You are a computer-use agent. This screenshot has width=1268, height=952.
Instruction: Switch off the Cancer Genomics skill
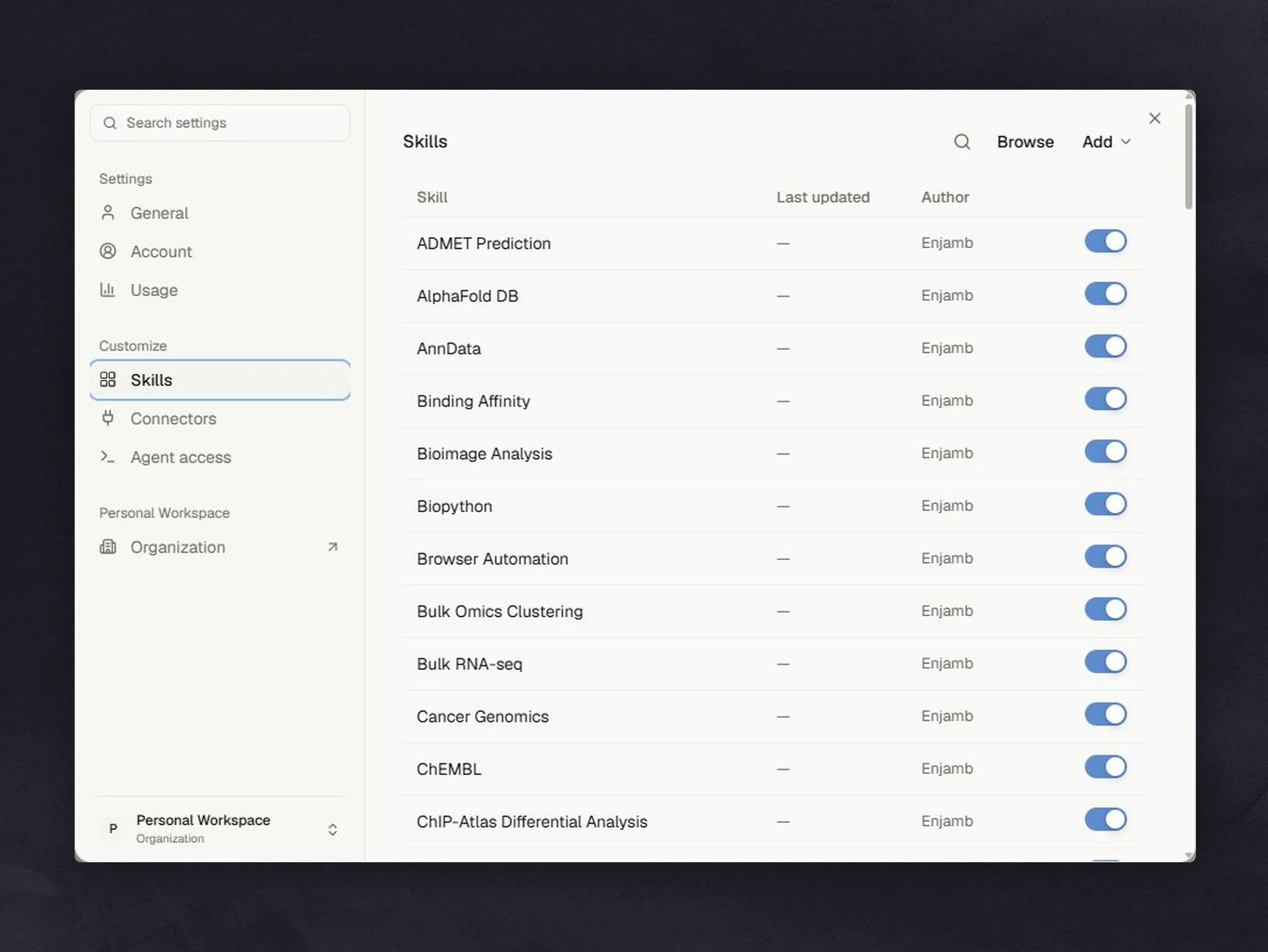click(x=1106, y=715)
